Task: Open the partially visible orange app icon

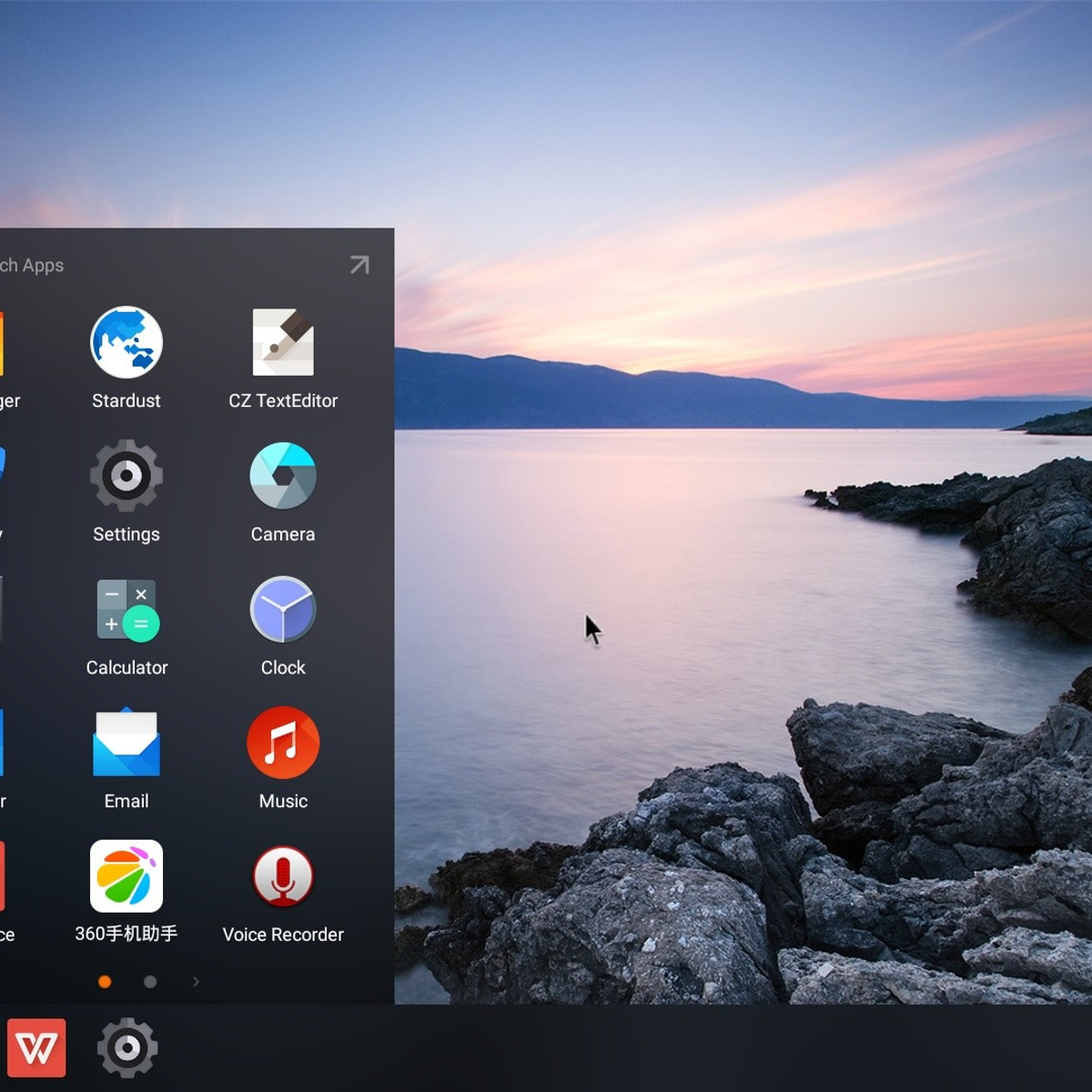Action: coord(1,343)
